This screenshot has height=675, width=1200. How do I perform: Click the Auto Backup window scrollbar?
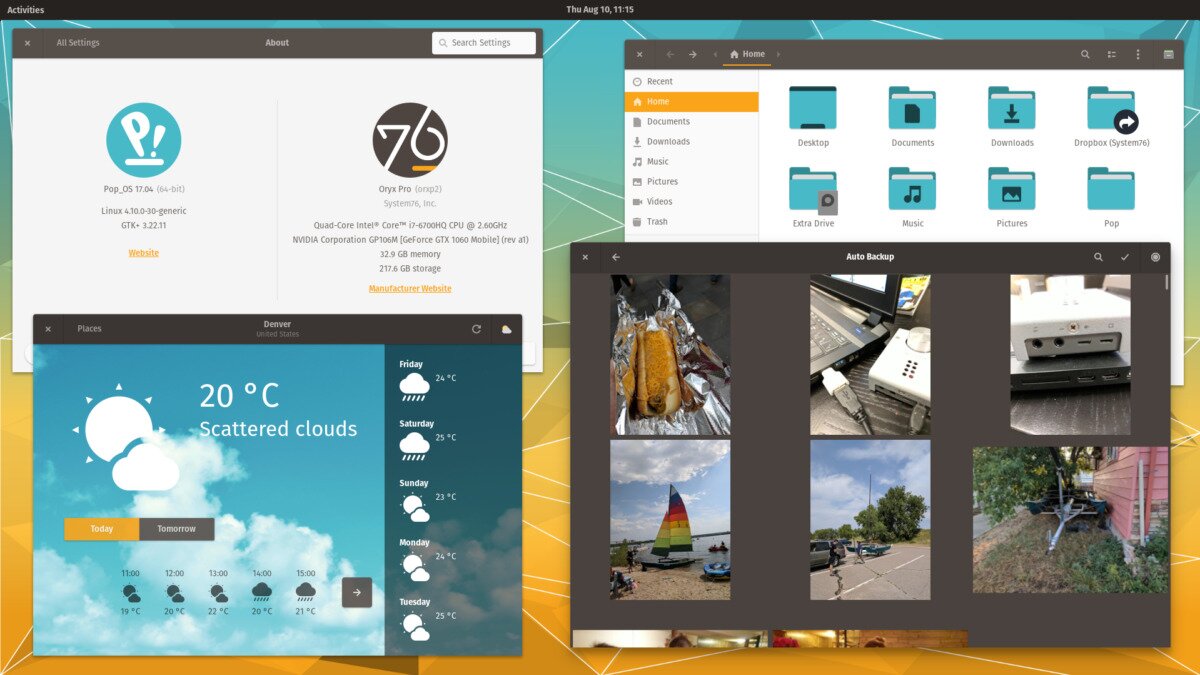point(1166,283)
